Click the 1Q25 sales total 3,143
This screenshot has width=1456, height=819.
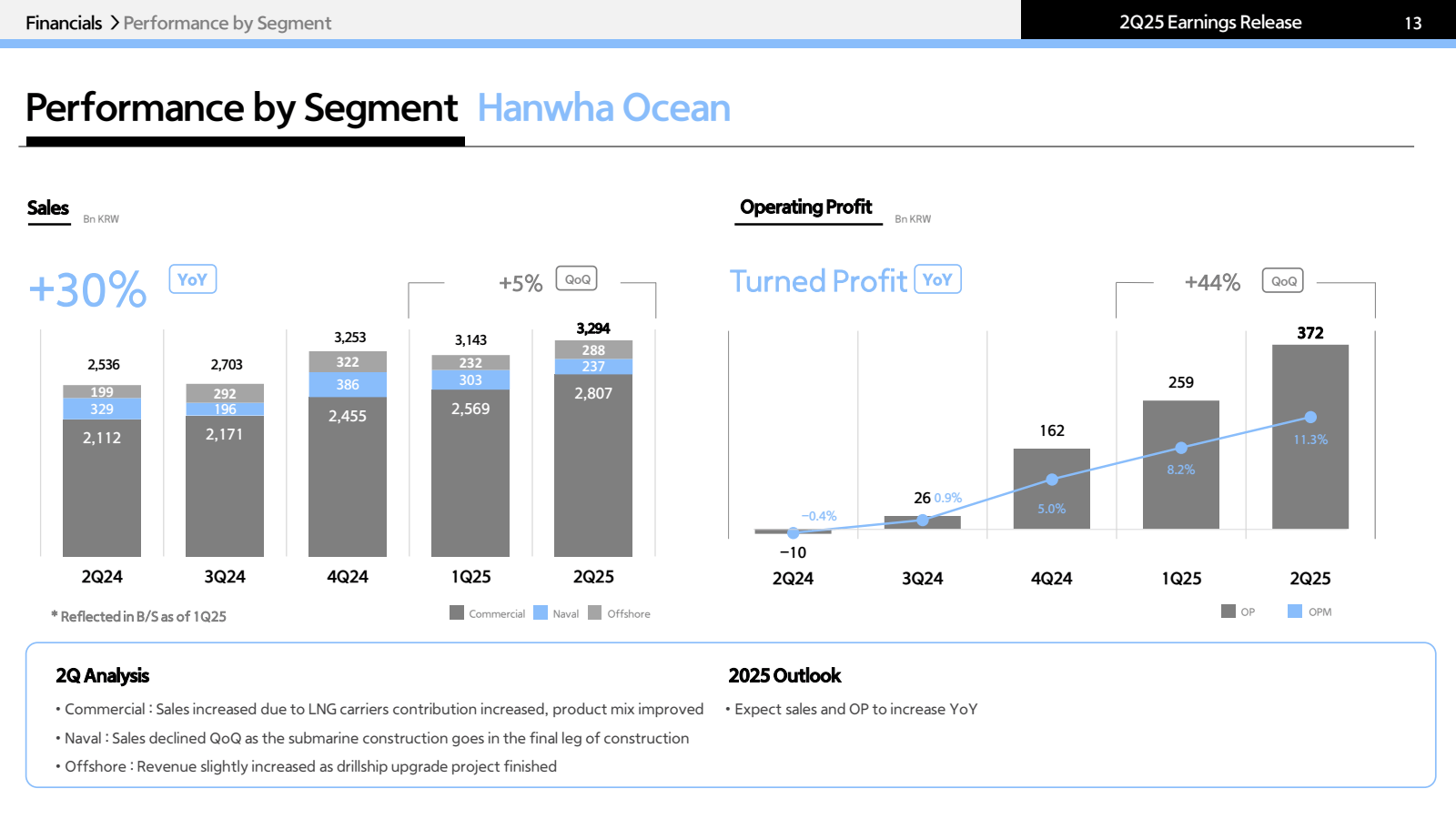[x=470, y=340]
